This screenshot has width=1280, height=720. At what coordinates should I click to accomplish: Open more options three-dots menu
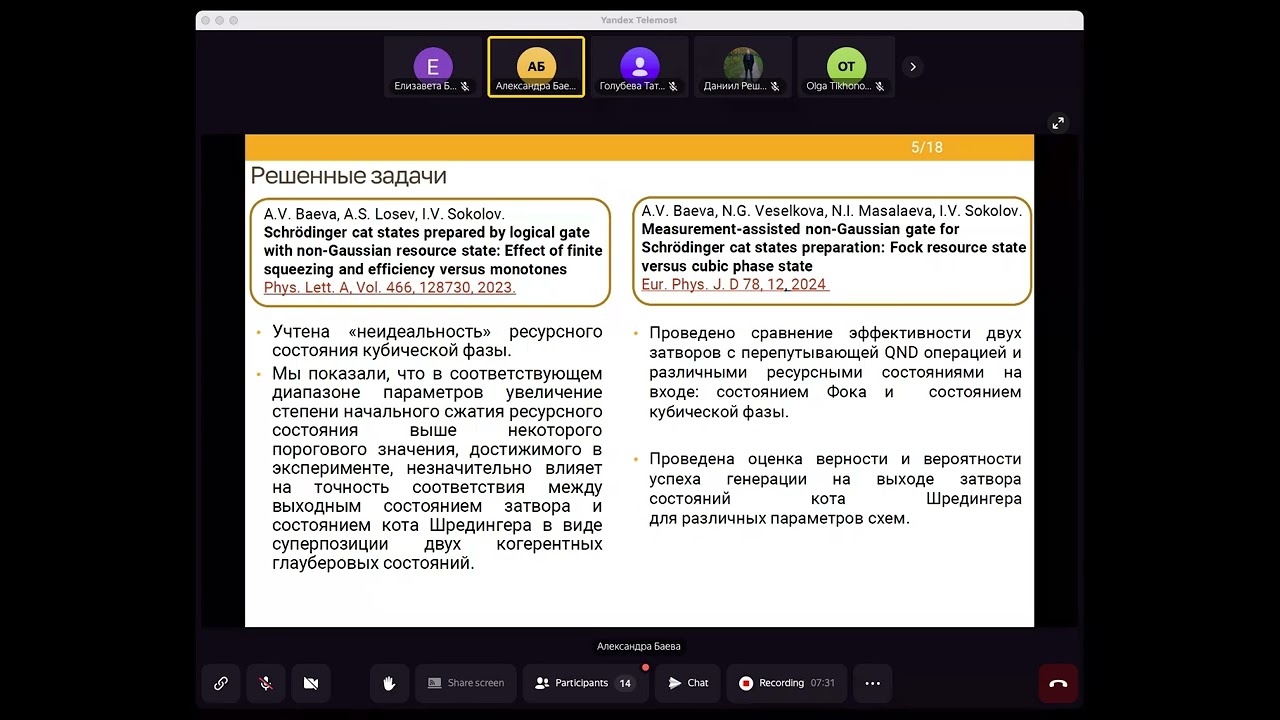tap(872, 683)
